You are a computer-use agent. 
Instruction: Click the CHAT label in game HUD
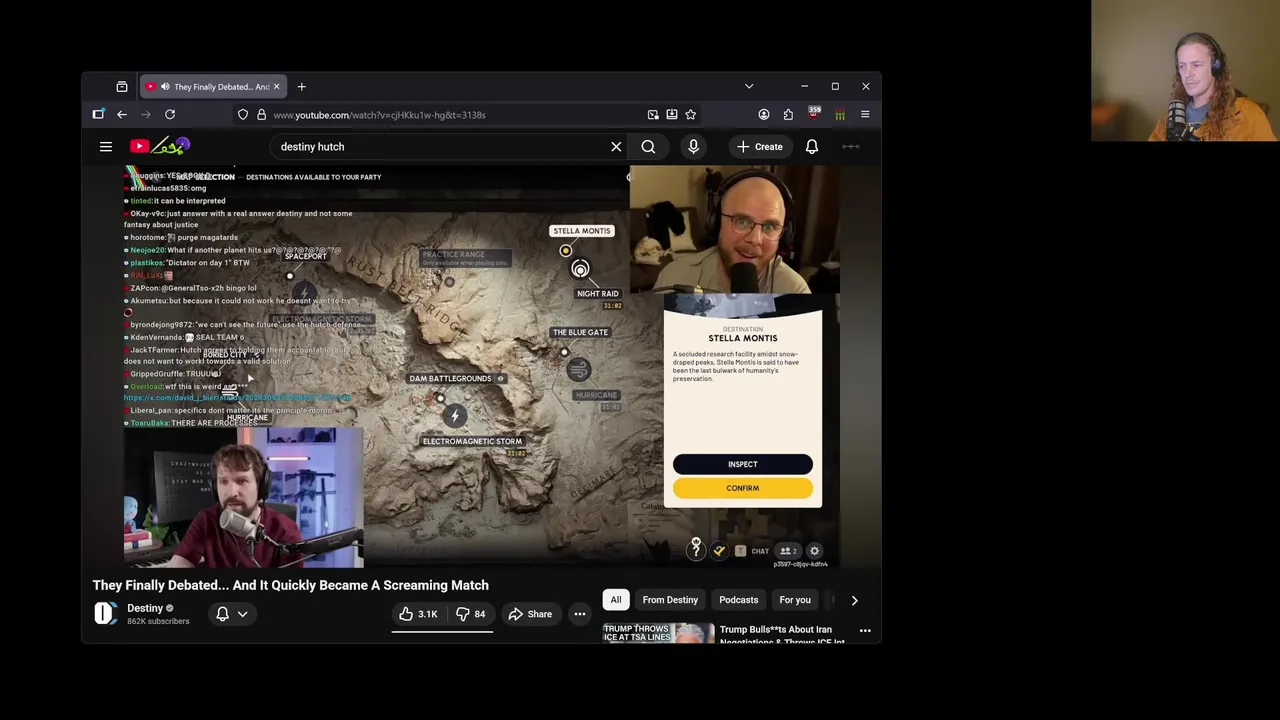pos(760,551)
